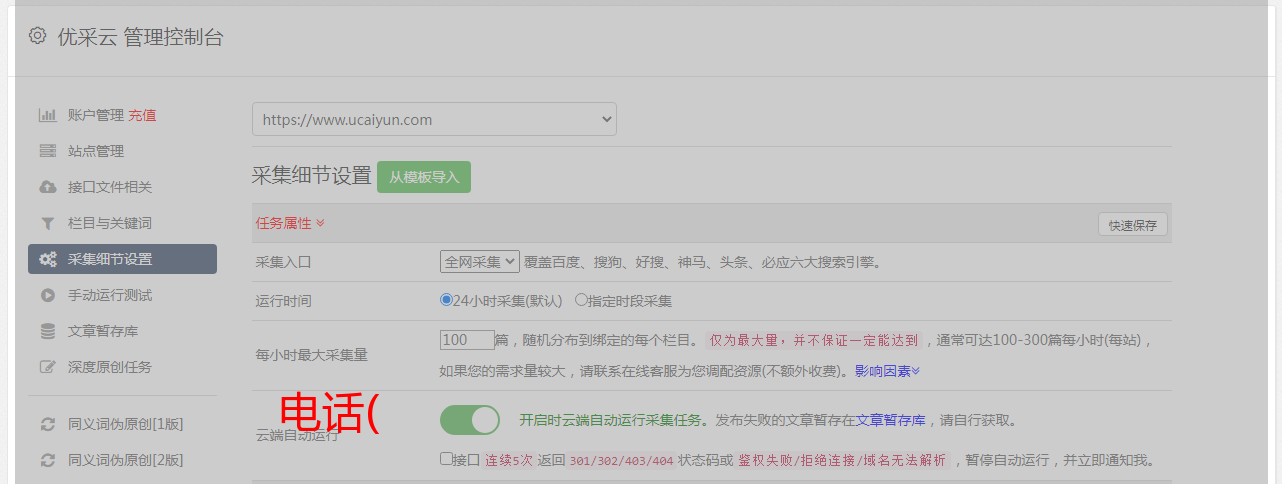1282x484 pixels.
Task: Click refresh icon beside 同义词伪原创[2版]
Action: [47, 460]
